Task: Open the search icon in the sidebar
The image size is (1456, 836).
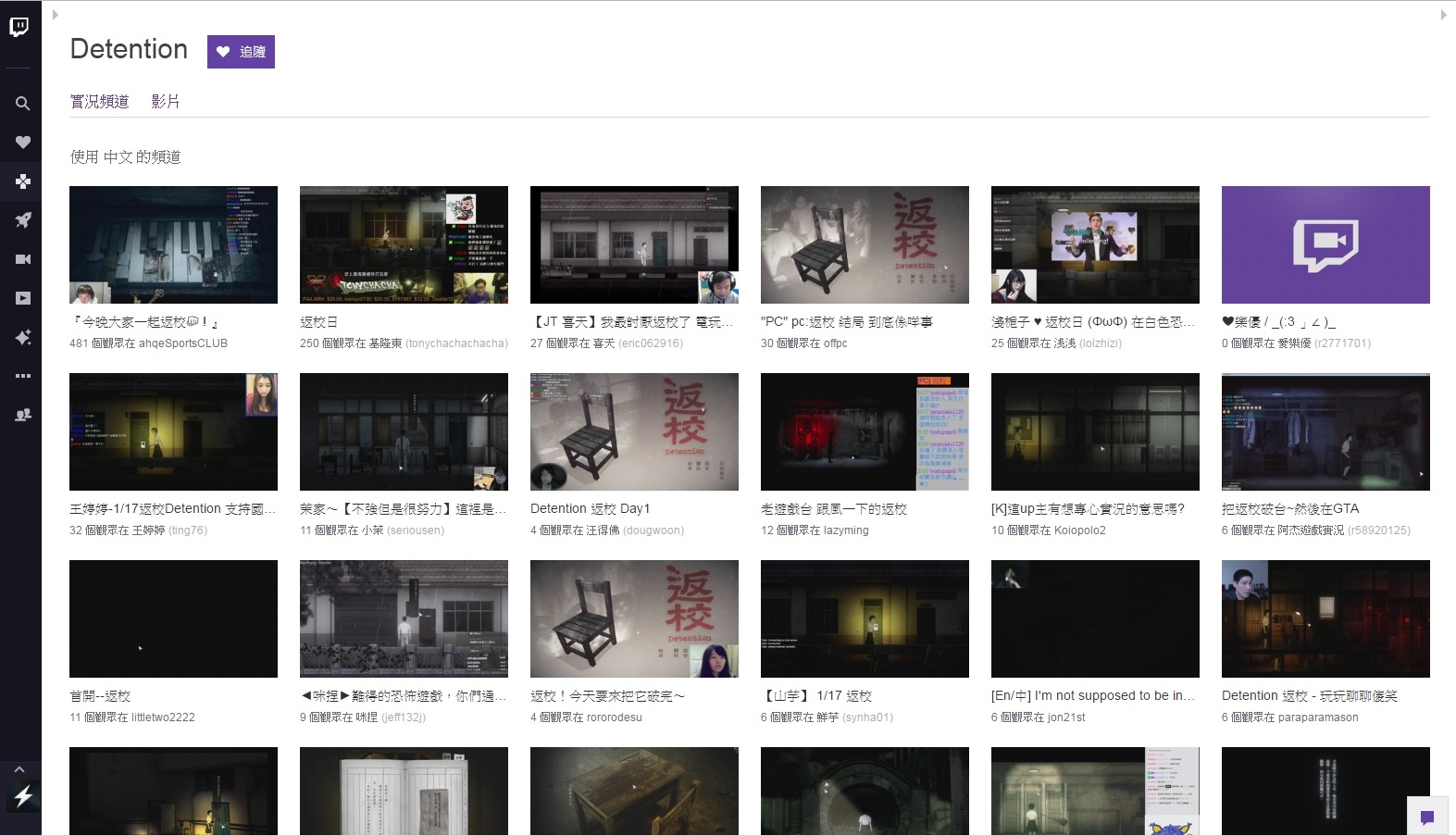Action: click(x=22, y=104)
